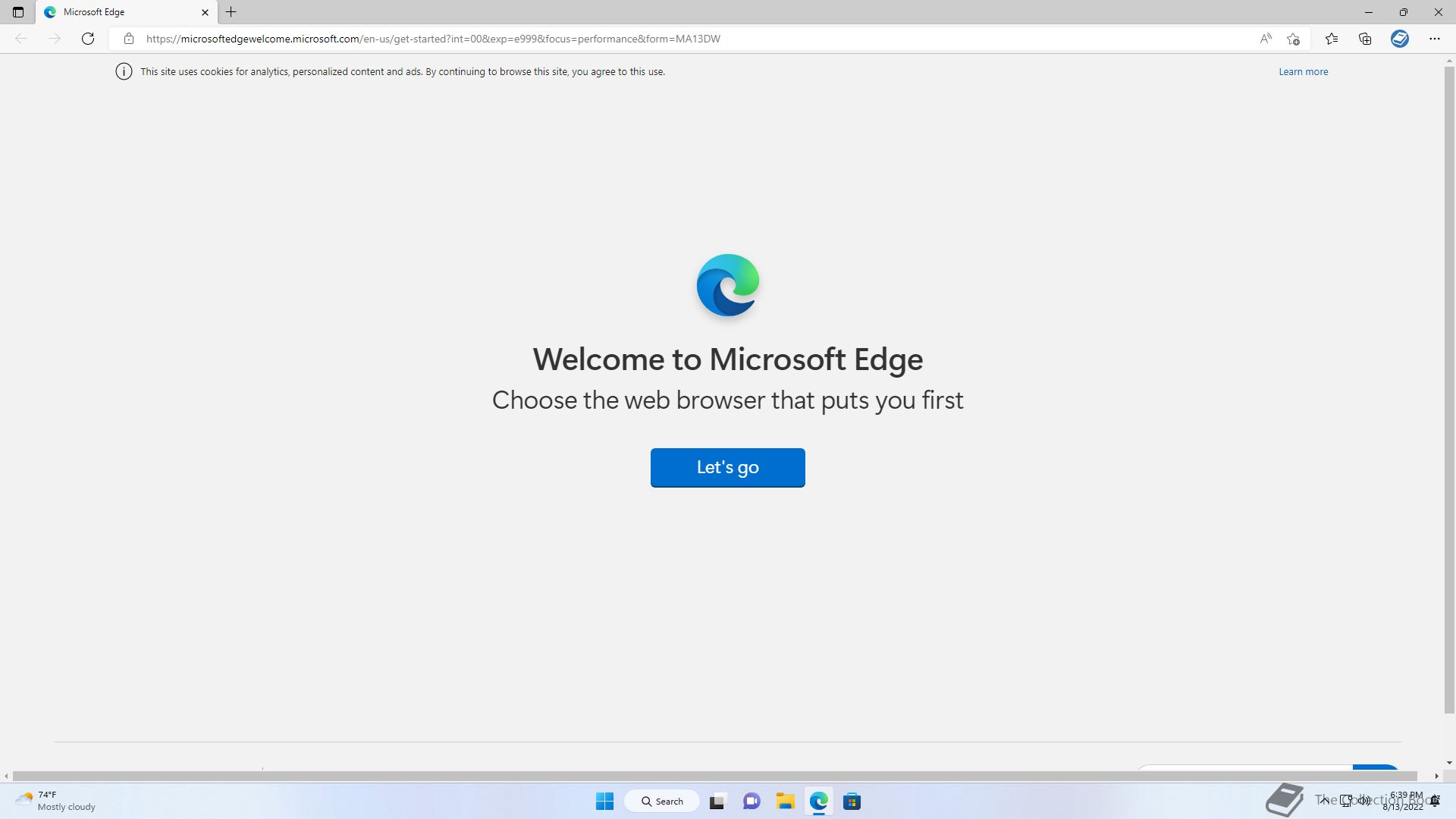This screenshot has height=819, width=1456.
Task: Open a new tab with plus button
Action: (x=231, y=12)
